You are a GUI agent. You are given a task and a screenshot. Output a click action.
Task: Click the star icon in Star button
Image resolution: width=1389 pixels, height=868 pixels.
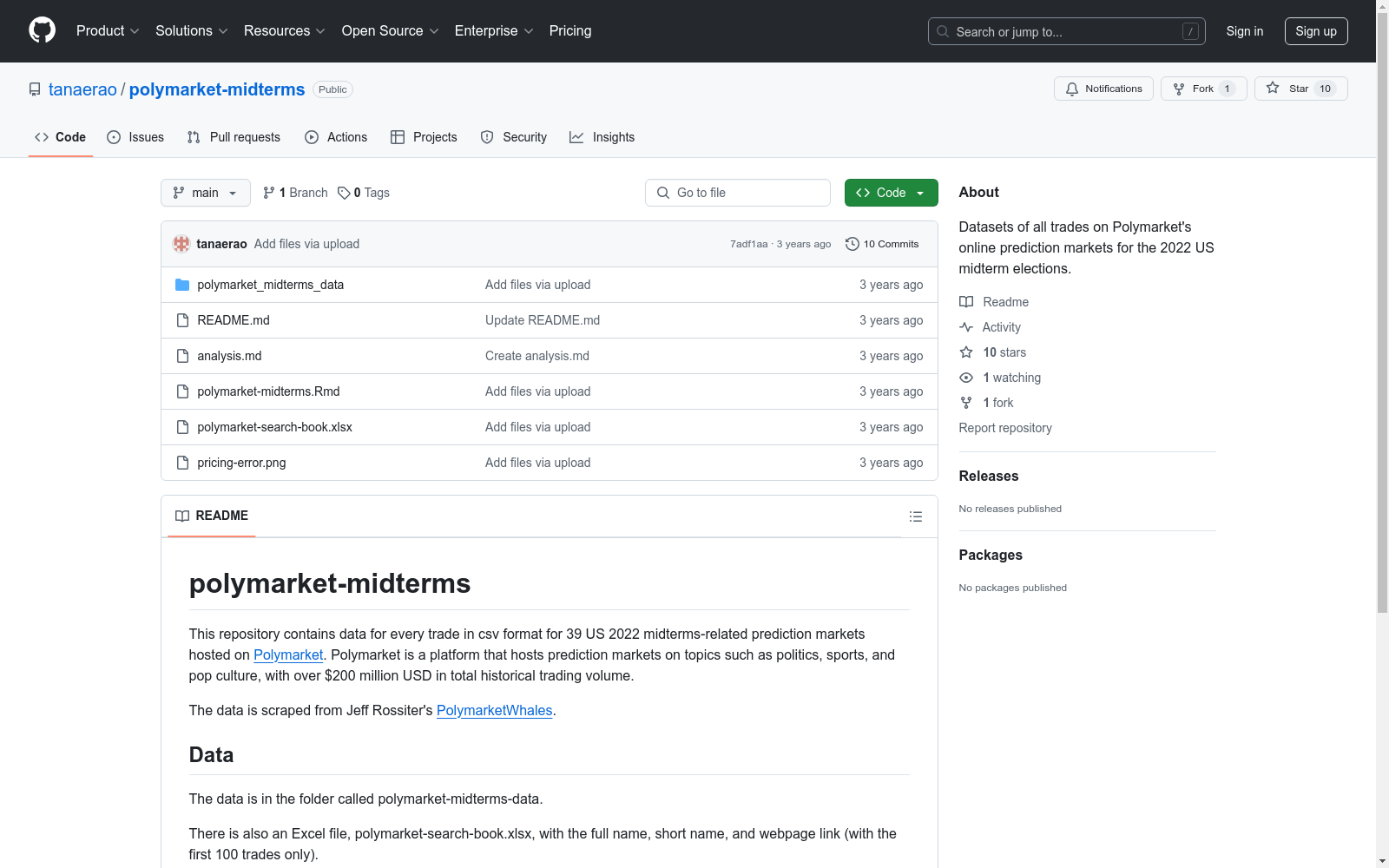[x=1273, y=88]
